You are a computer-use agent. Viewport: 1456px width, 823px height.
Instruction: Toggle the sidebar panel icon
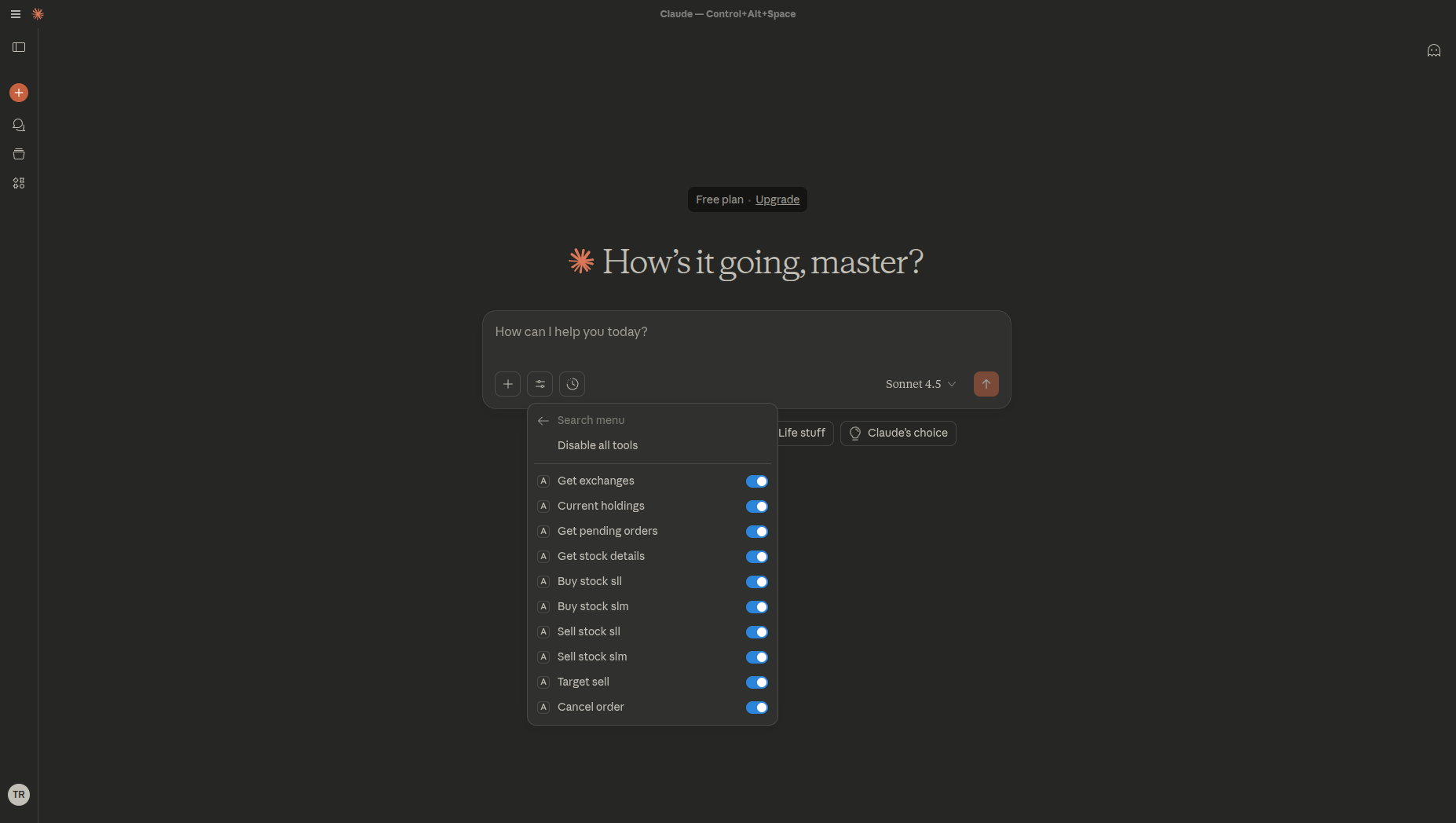pos(19,47)
